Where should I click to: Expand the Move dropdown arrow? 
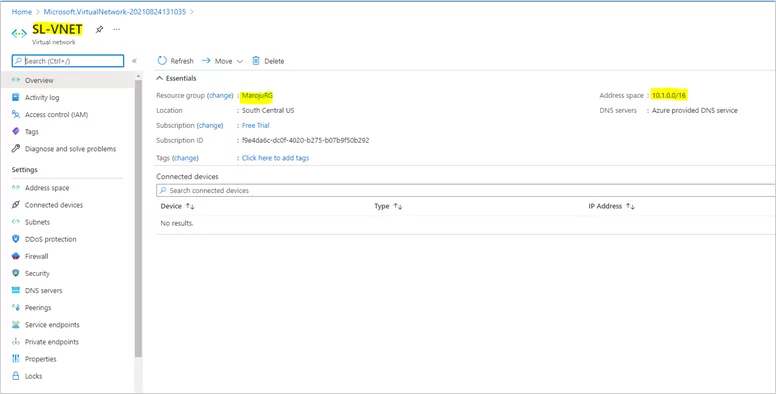click(240, 61)
